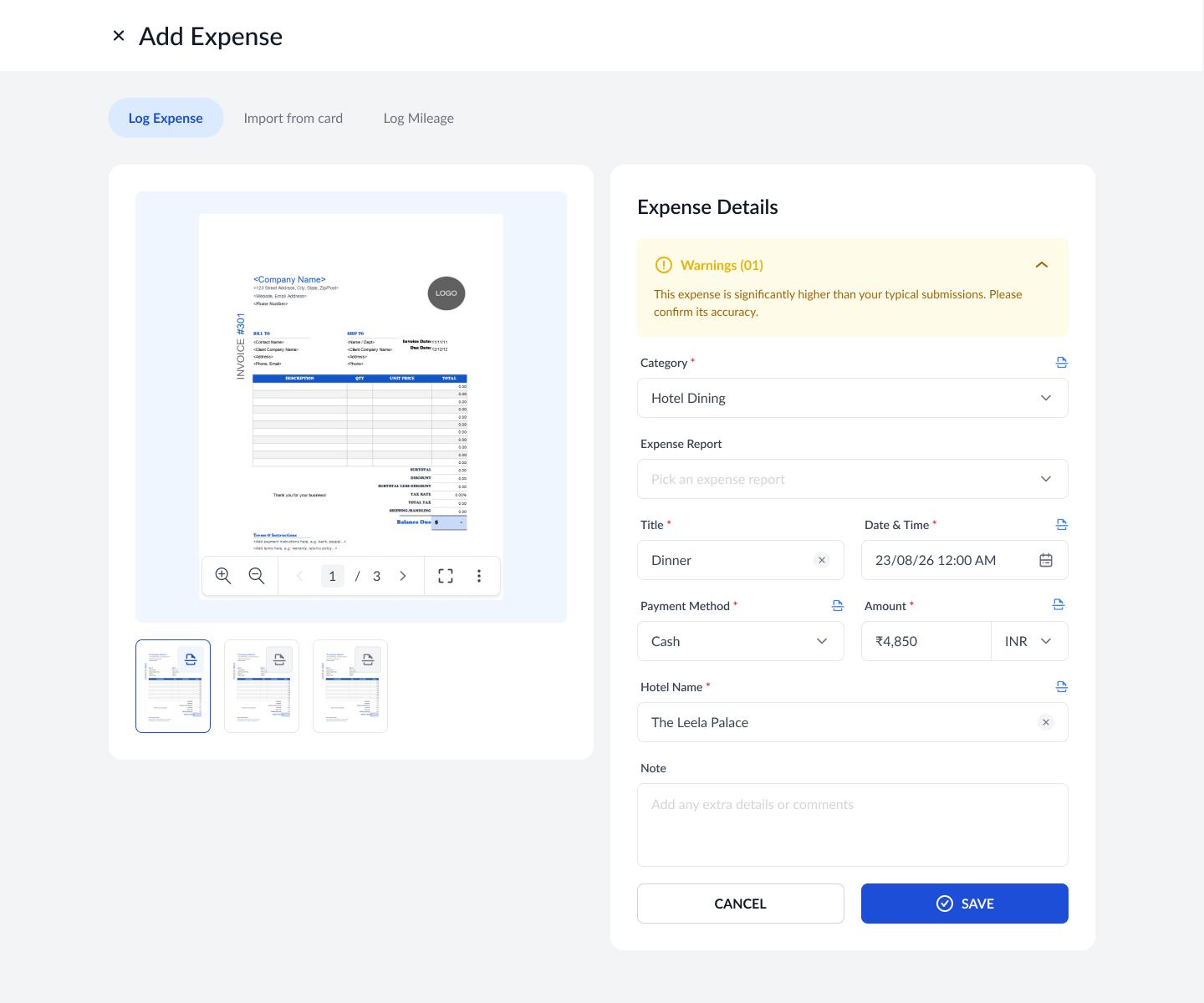Zoom in on the receipt preview
The image size is (1204, 1003).
pyautogui.click(x=223, y=576)
